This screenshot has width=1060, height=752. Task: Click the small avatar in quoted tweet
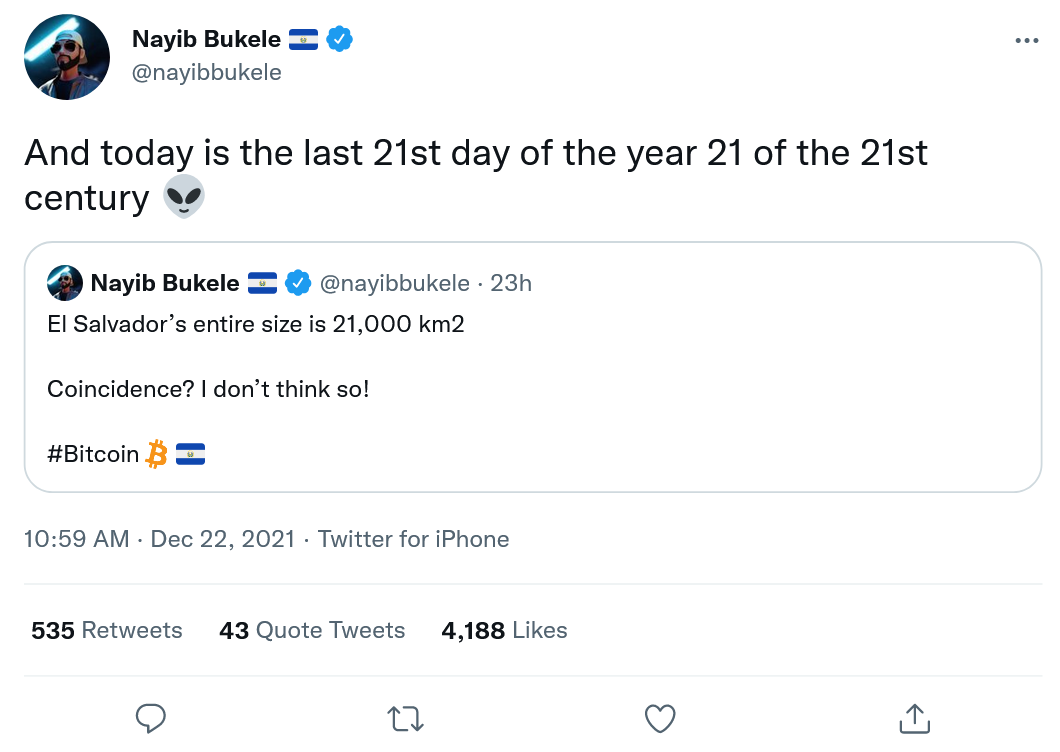point(65,283)
